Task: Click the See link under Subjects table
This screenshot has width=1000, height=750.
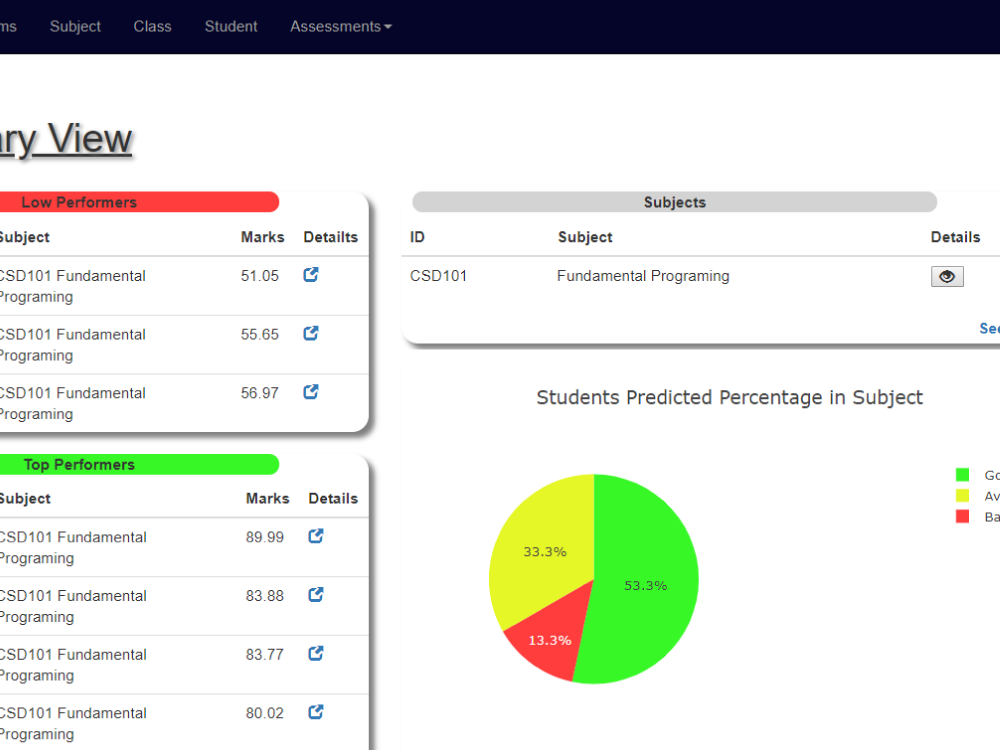Action: (x=989, y=328)
